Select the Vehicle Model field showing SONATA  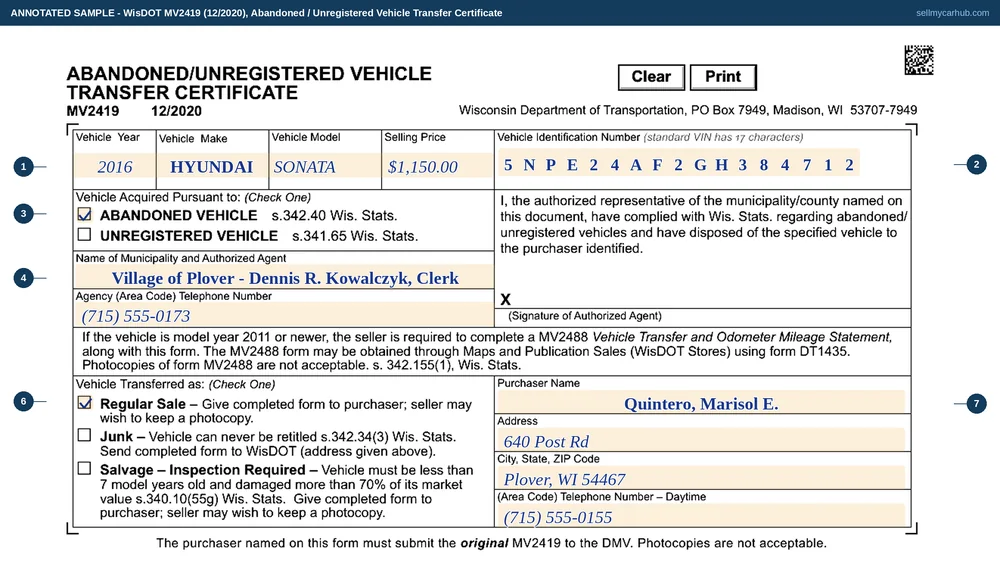point(325,166)
